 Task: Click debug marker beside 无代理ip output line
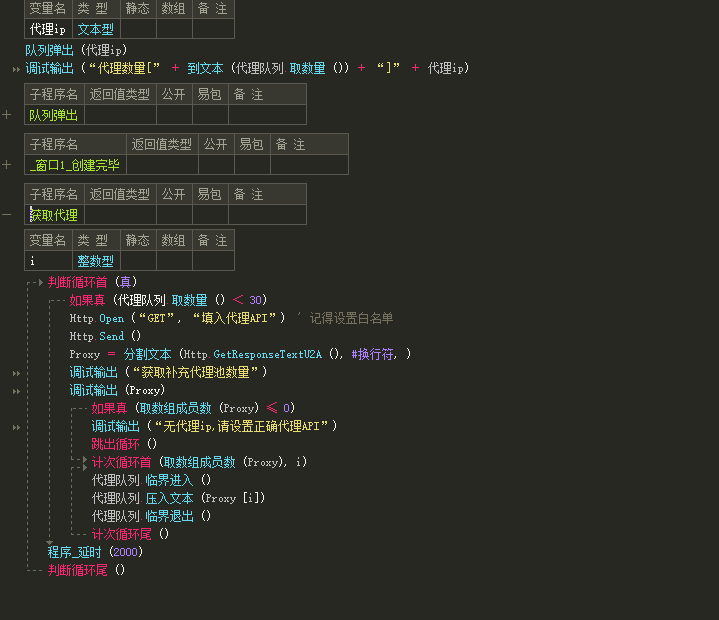tap(17, 427)
